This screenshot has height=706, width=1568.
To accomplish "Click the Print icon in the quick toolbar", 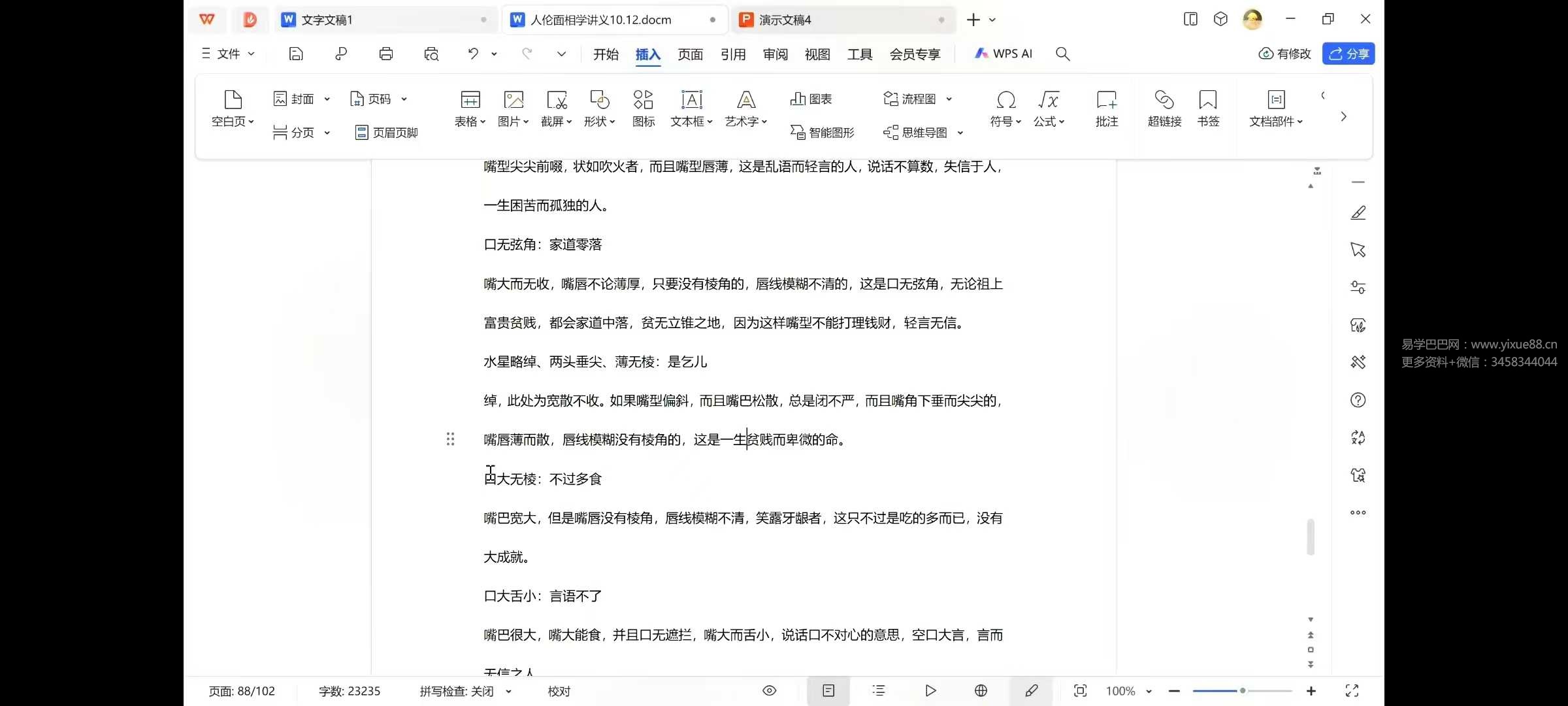I will [386, 54].
